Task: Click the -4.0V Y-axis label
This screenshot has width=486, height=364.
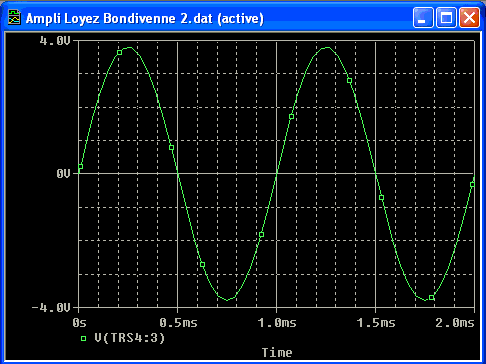Action: tap(51, 307)
